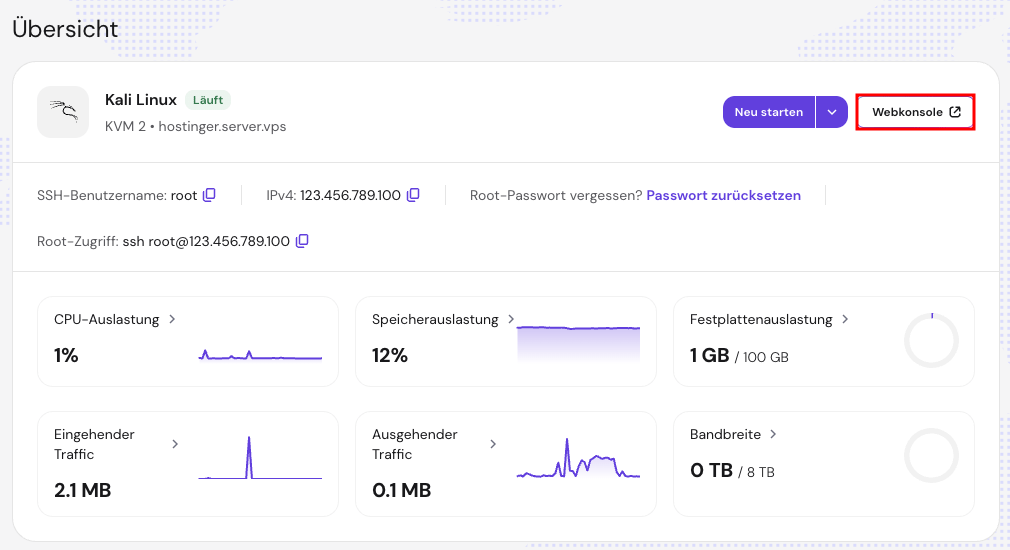Screen dimensions: 1010x550
Task: Copy the IPv4 address 123.456.789.100
Action: coord(414,195)
